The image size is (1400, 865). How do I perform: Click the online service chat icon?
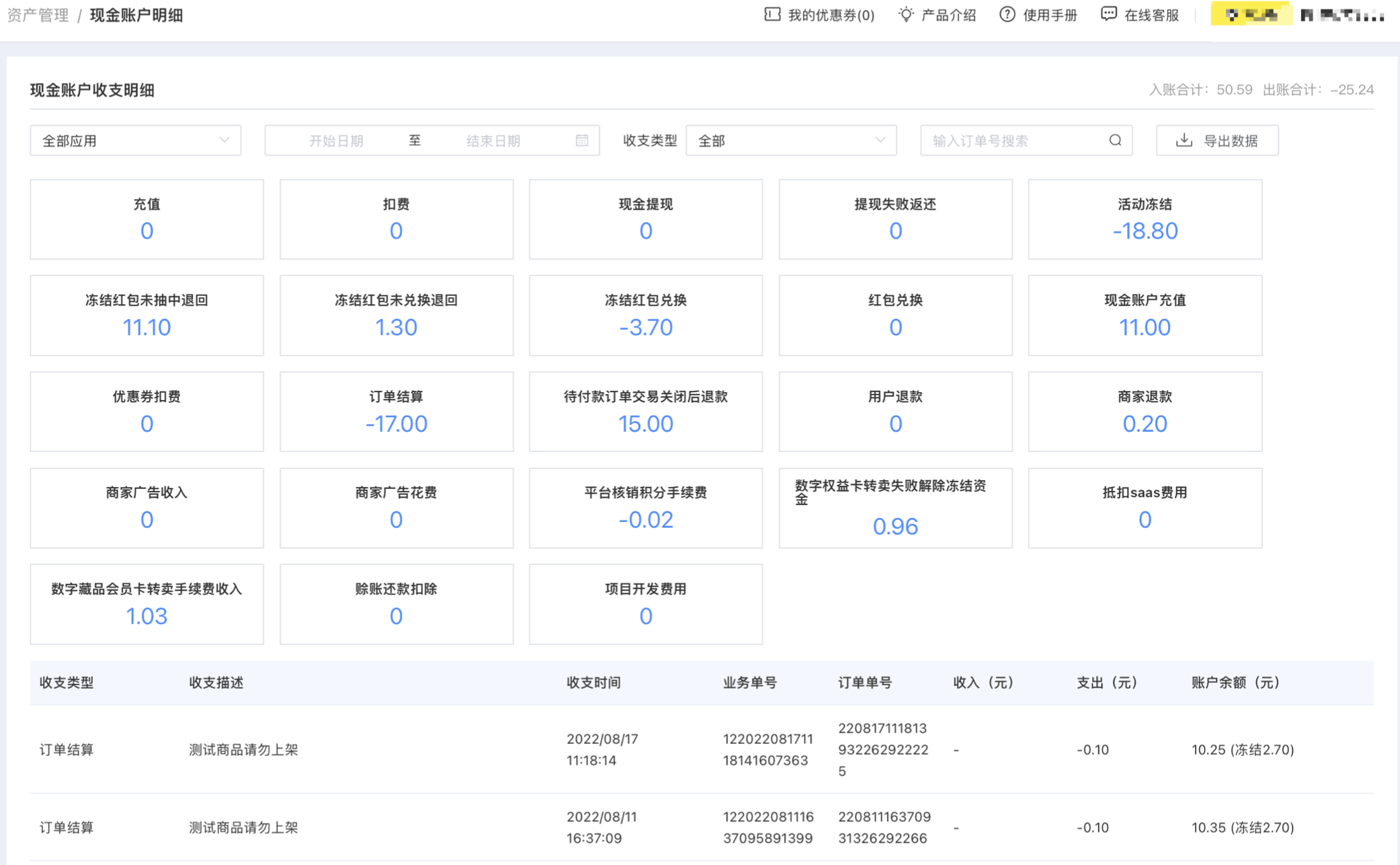(x=1108, y=14)
